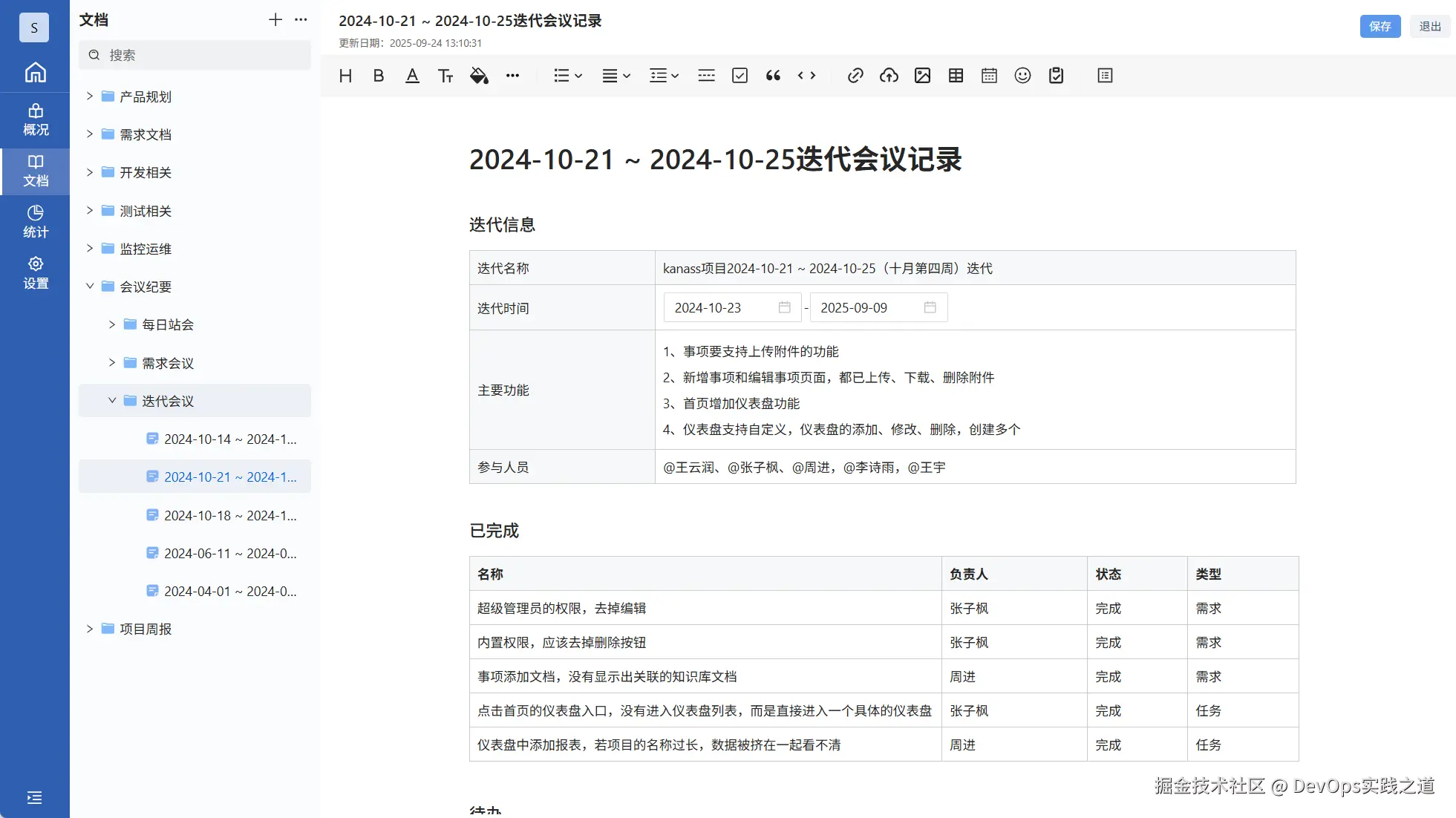The height and width of the screenshot is (818, 1456).
Task: Open the highlight color tool
Action: pyautogui.click(x=479, y=75)
